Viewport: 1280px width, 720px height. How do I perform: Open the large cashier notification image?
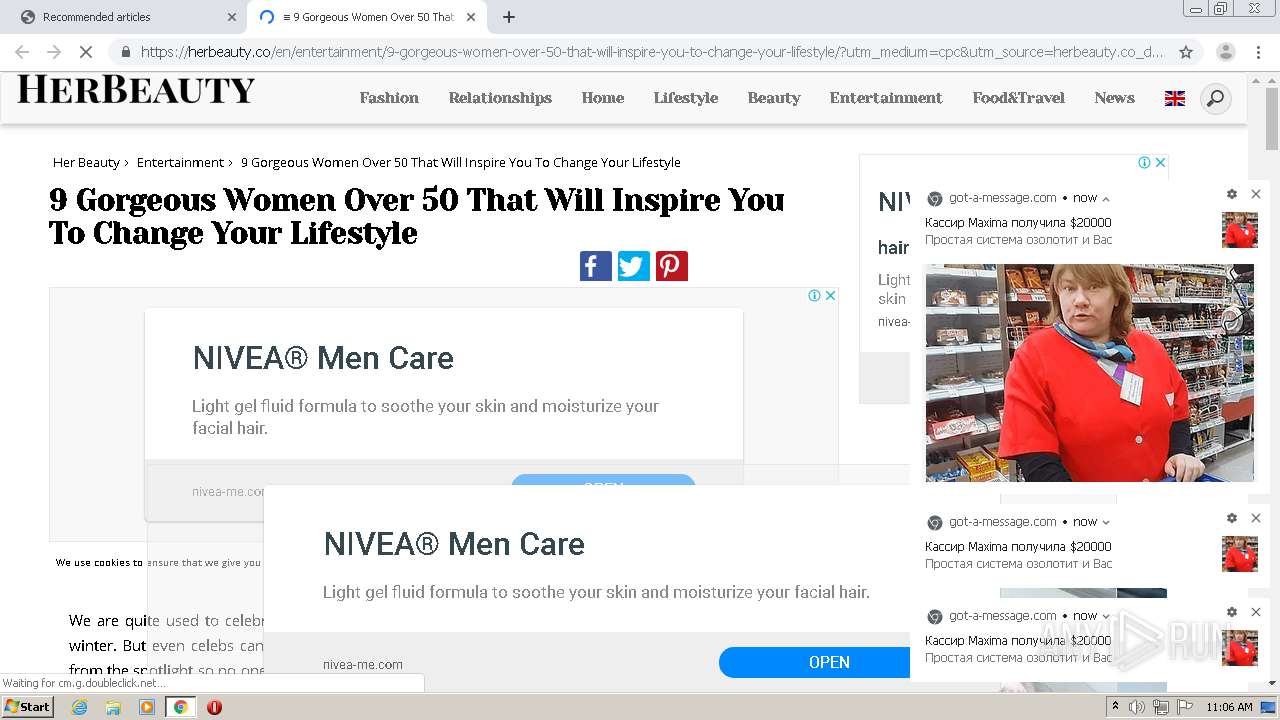(x=1089, y=373)
